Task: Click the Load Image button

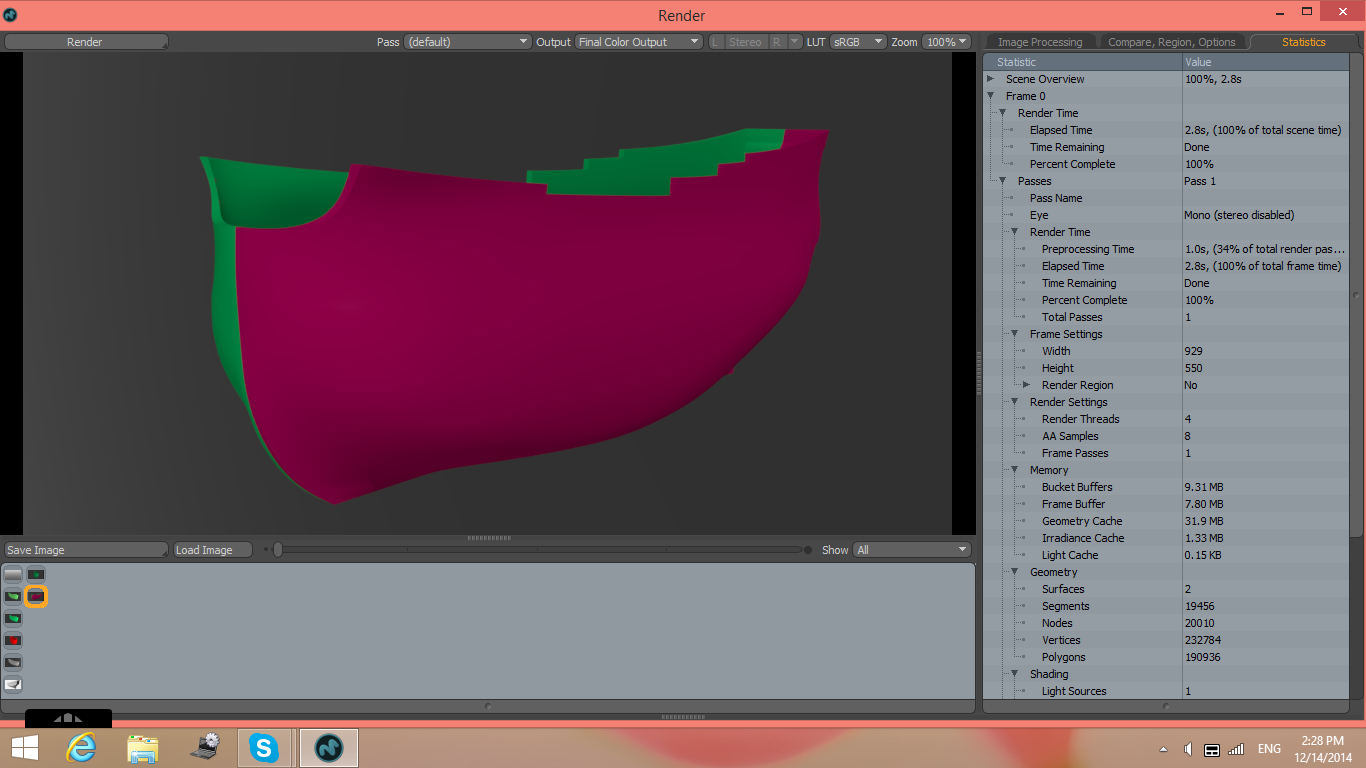Action: pos(212,550)
